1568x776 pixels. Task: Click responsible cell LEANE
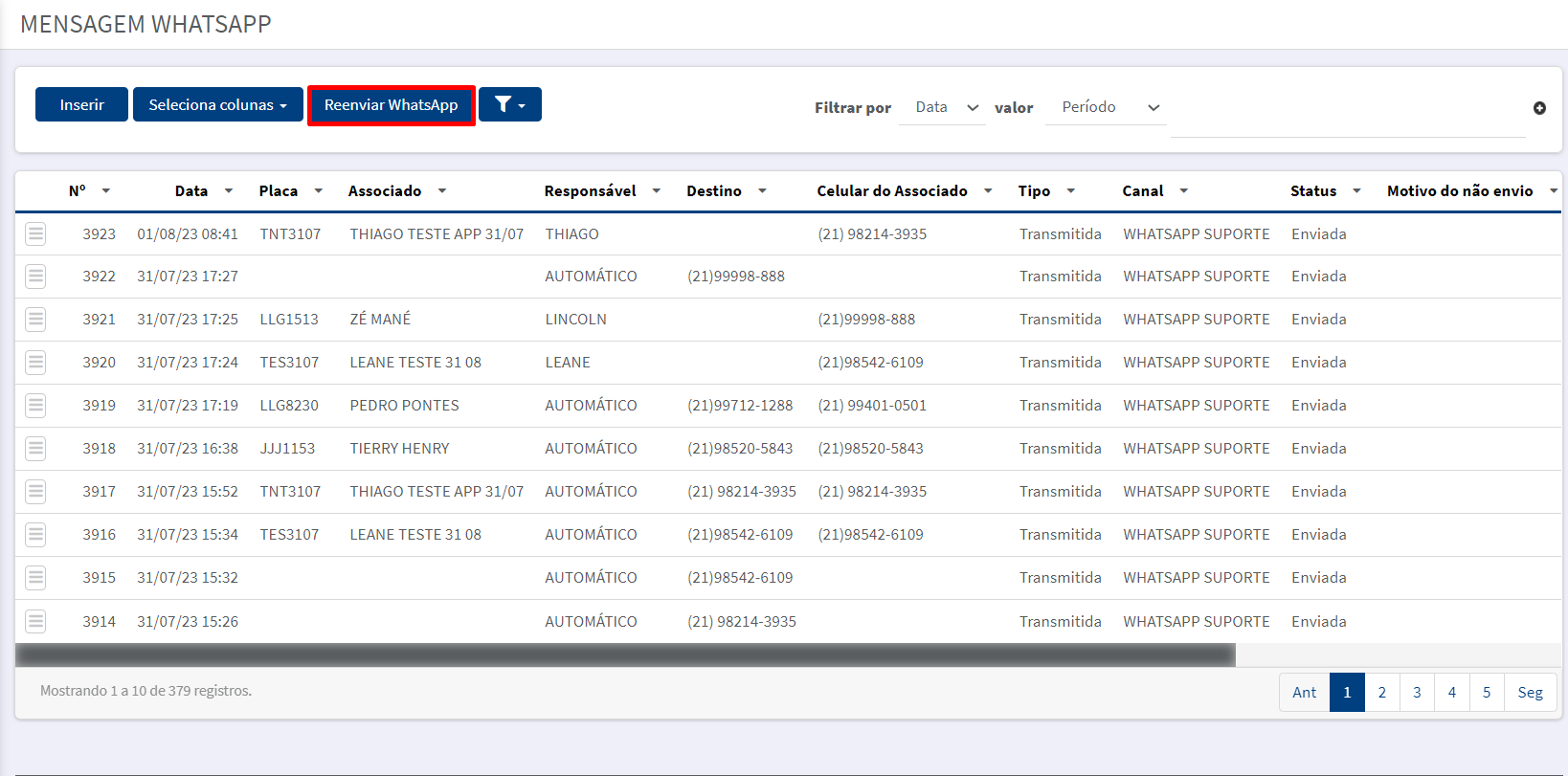pos(568,363)
